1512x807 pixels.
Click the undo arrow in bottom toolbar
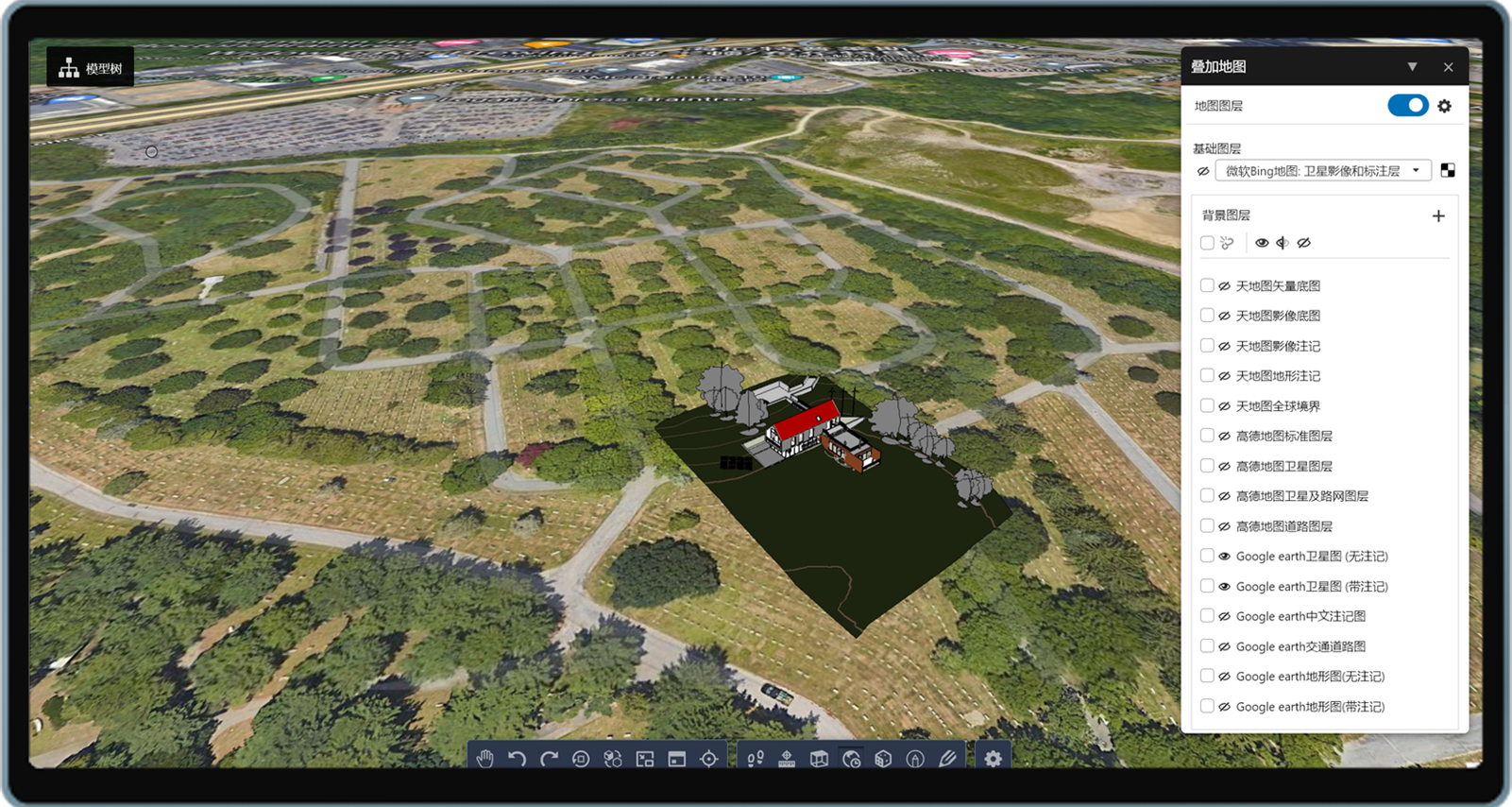pos(517,759)
